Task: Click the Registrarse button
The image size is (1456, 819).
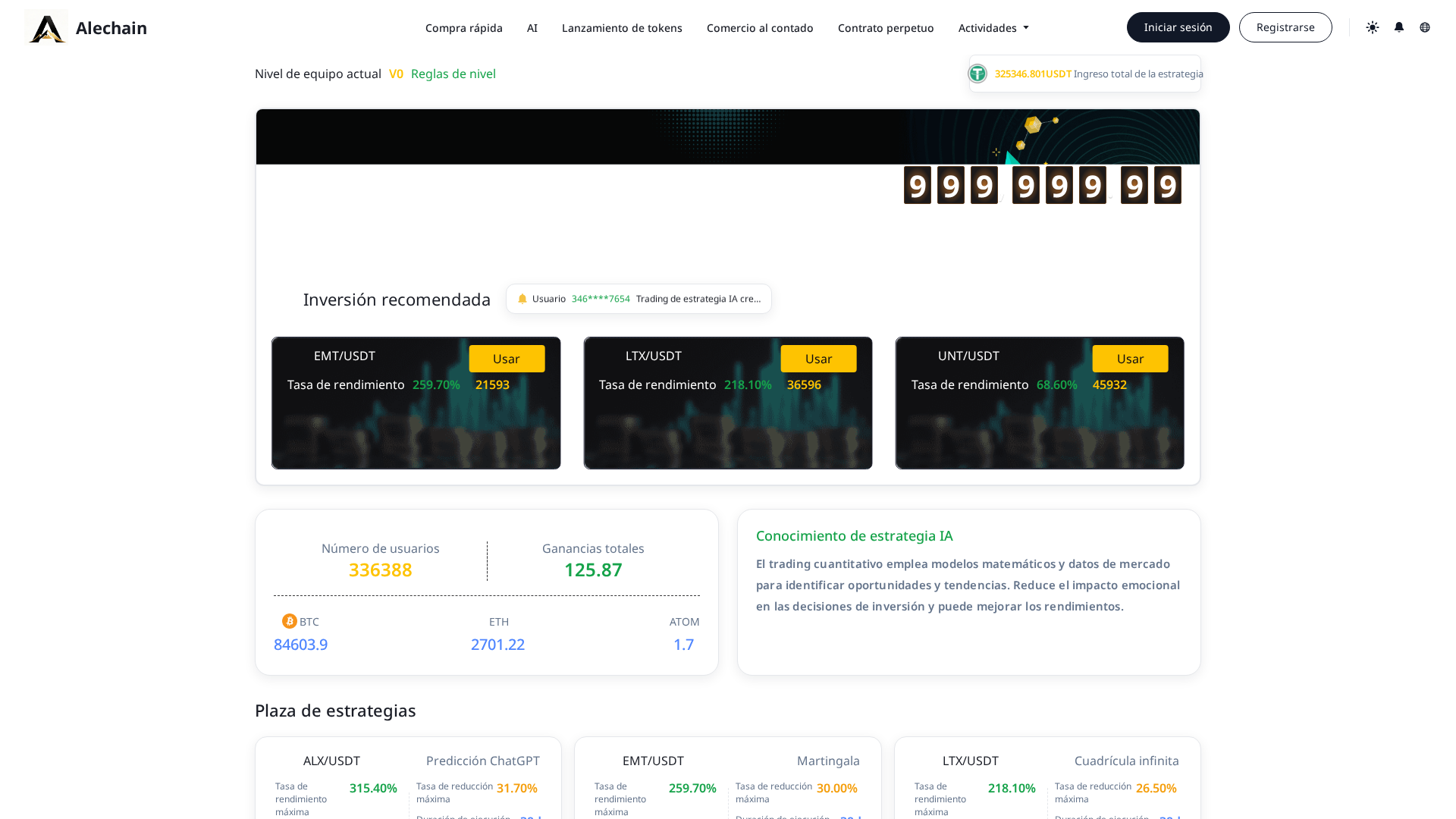Action: (1285, 27)
